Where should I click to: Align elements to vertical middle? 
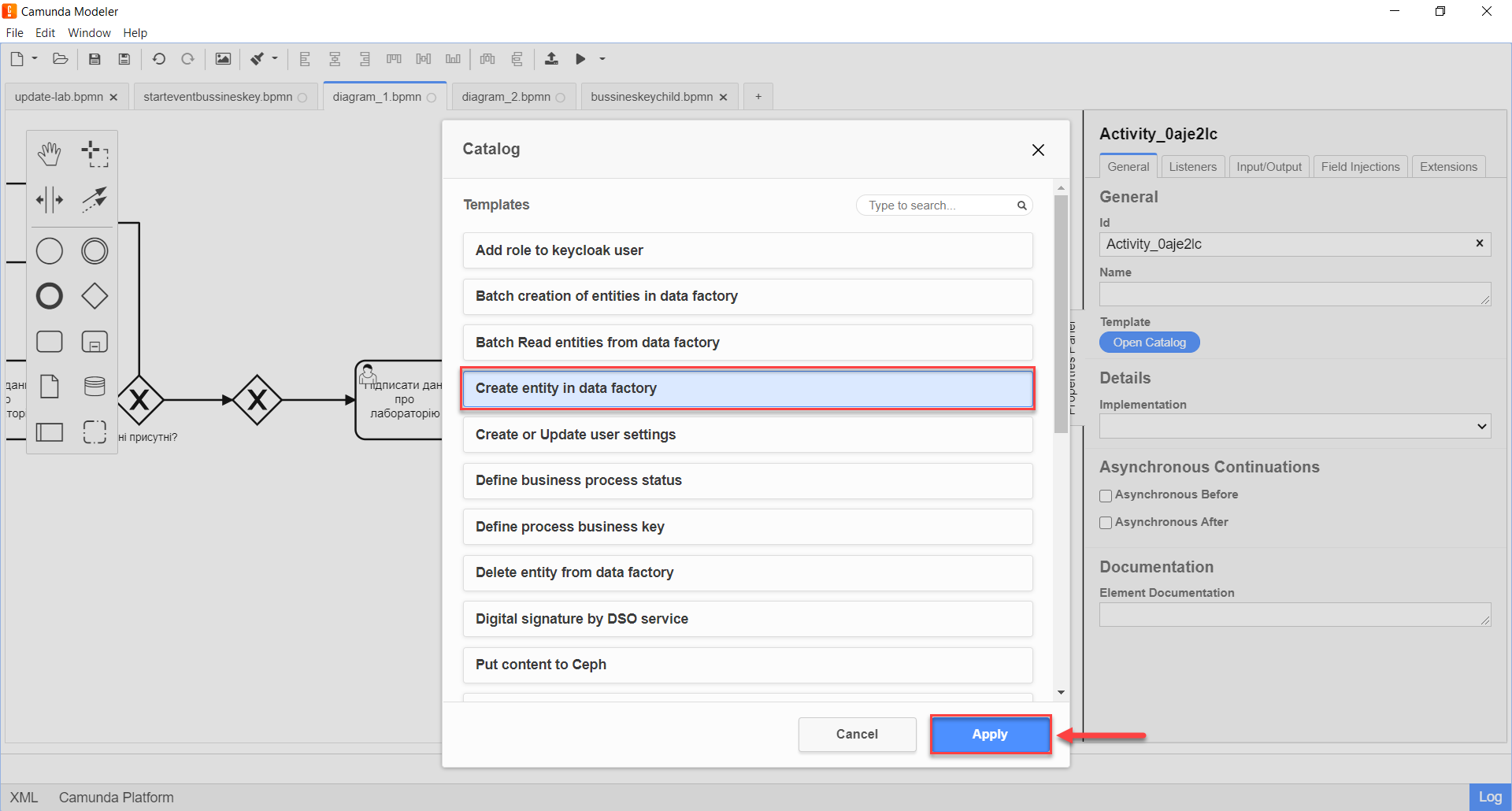424,59
